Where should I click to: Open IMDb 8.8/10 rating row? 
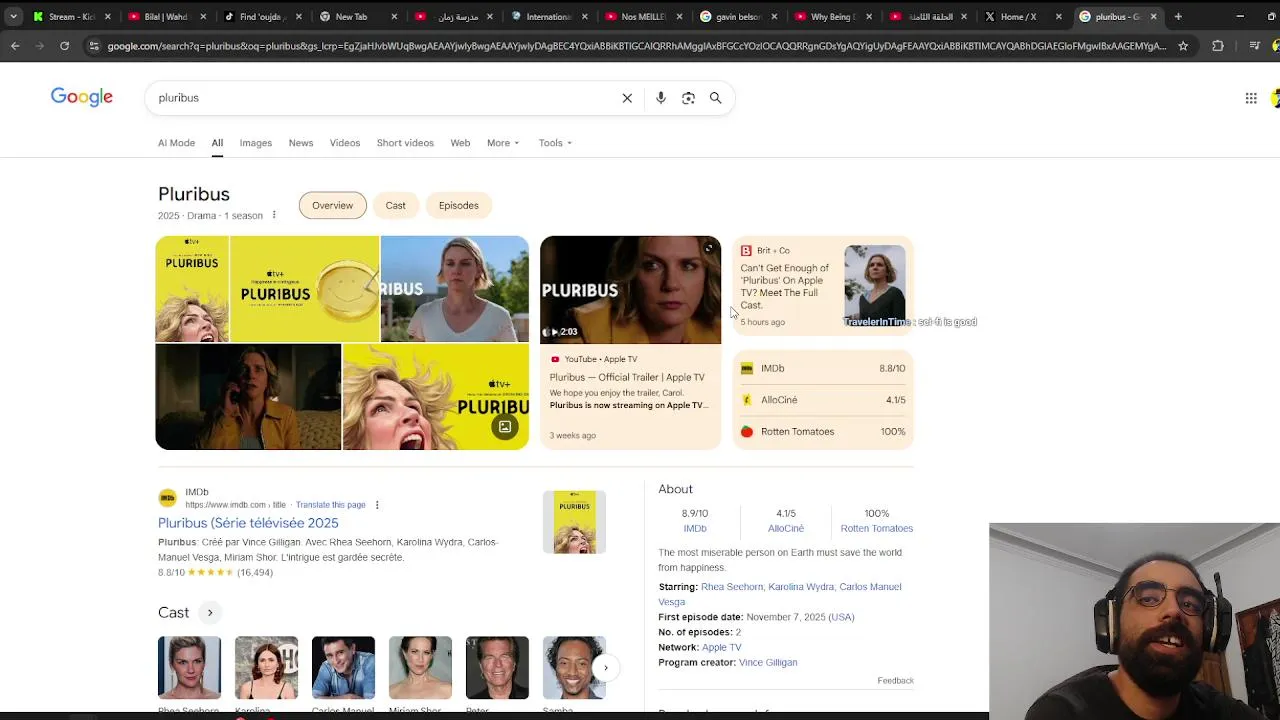(823, 368)
